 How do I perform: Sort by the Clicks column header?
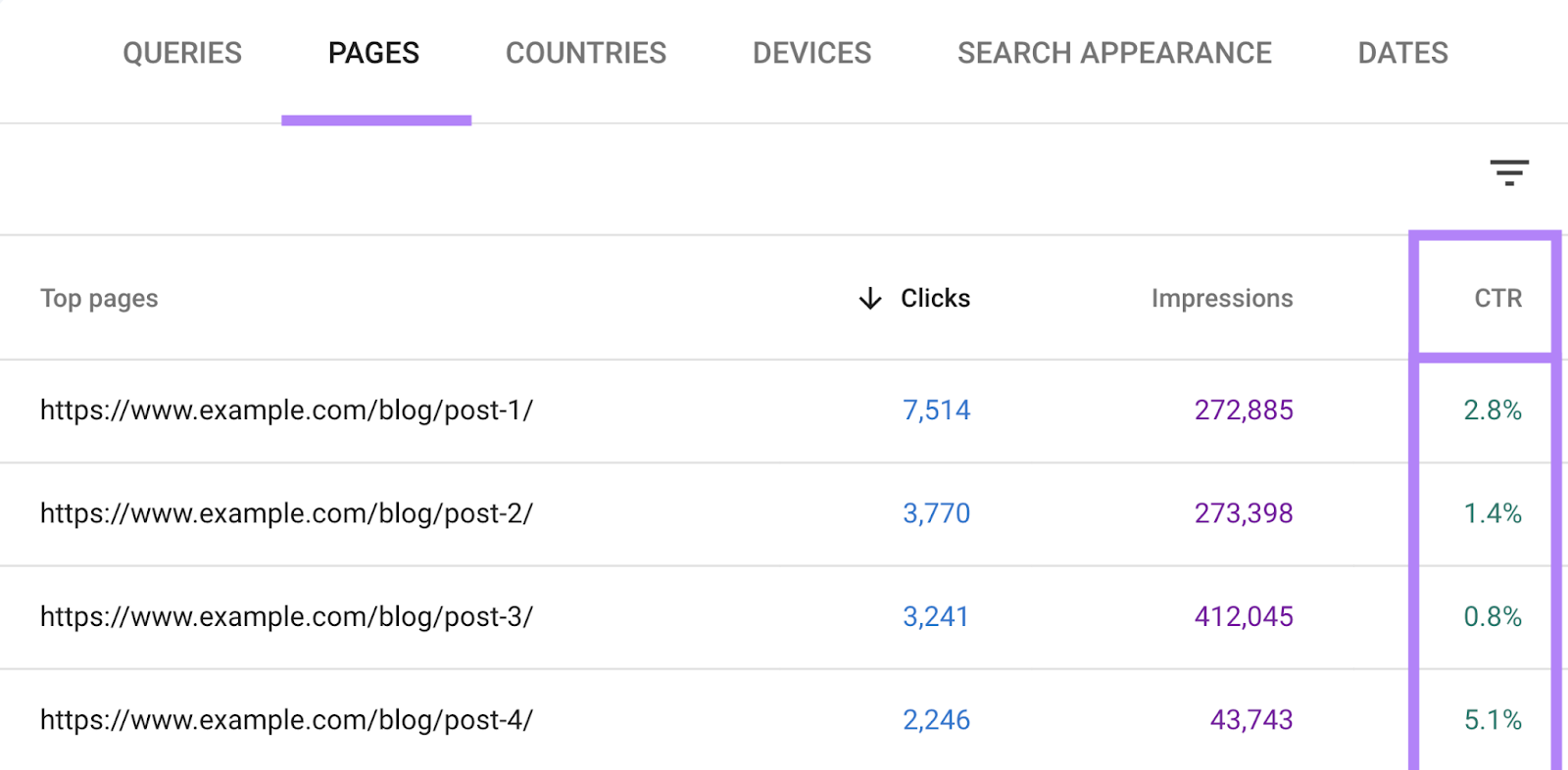point(935,298)
